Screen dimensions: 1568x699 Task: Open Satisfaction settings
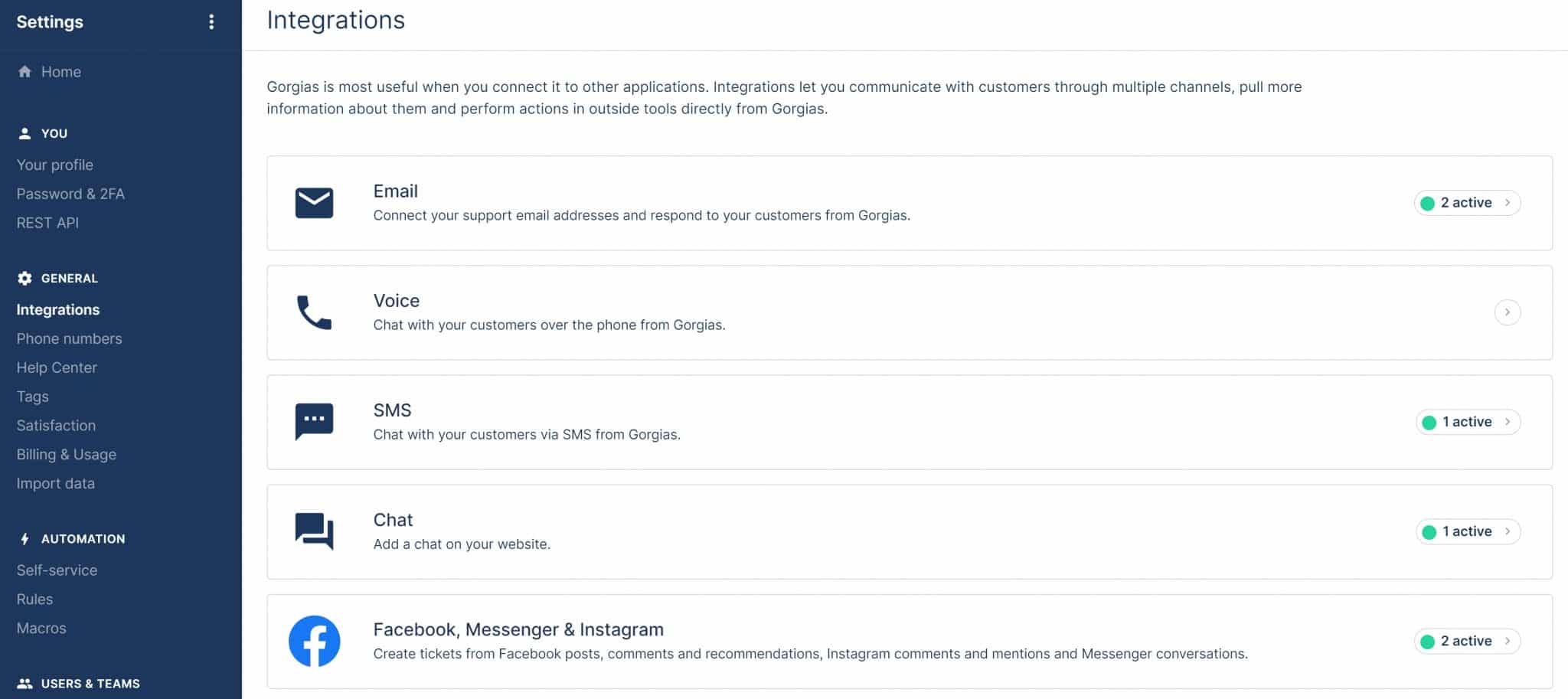click(x=56, y=425)
